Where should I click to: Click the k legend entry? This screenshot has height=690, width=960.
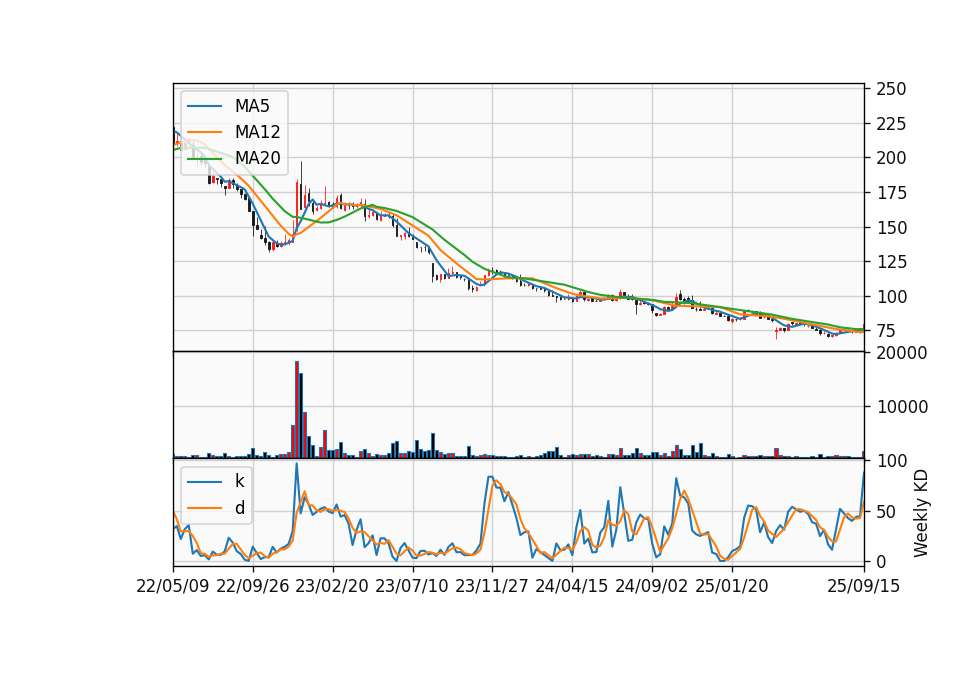(239, 481)
